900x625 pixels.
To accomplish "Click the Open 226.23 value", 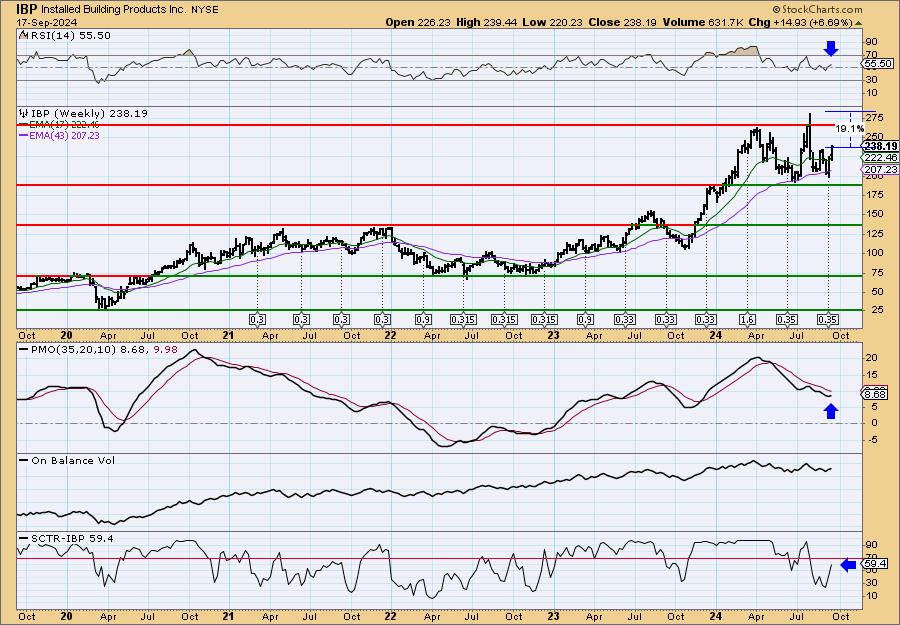I will point(417,22).
